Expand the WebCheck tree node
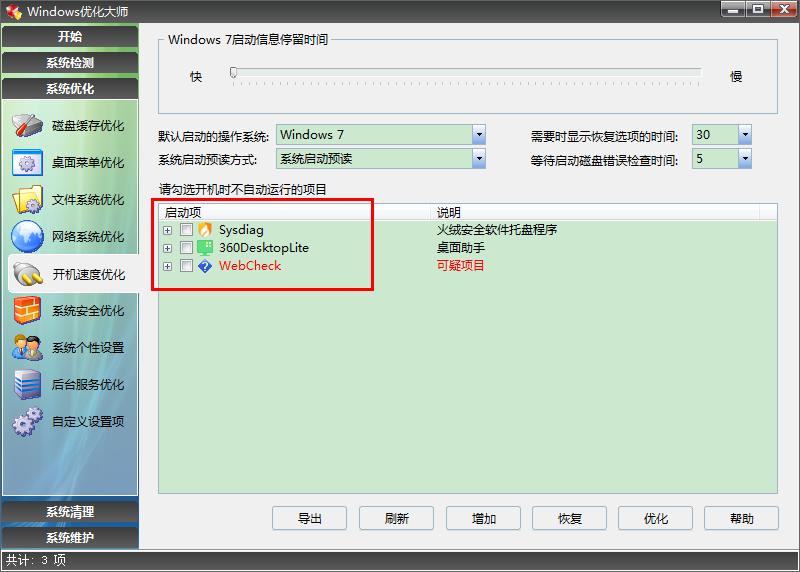Image resolution: width=800 pixels, height=572 pixels. point(167,266)
